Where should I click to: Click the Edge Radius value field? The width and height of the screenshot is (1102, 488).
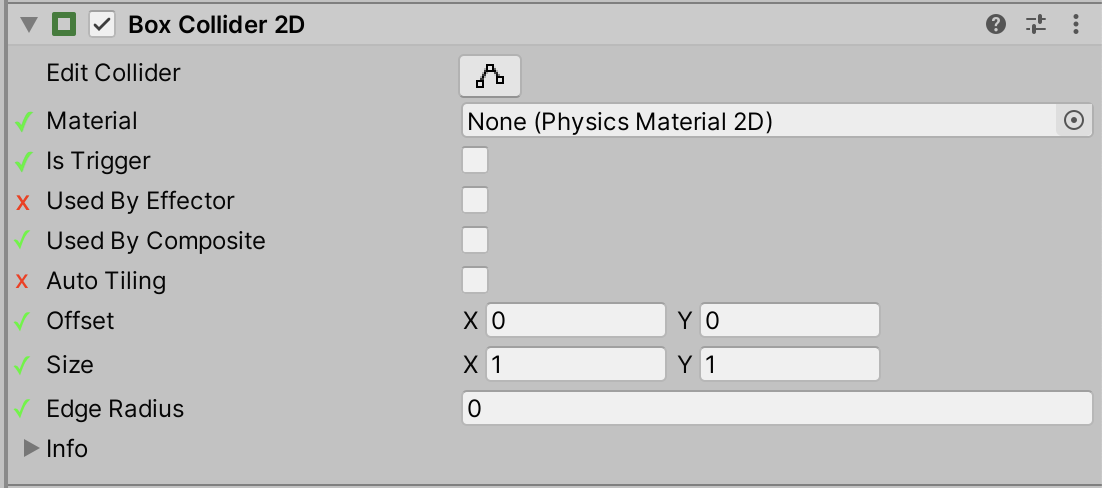point(775,409)
